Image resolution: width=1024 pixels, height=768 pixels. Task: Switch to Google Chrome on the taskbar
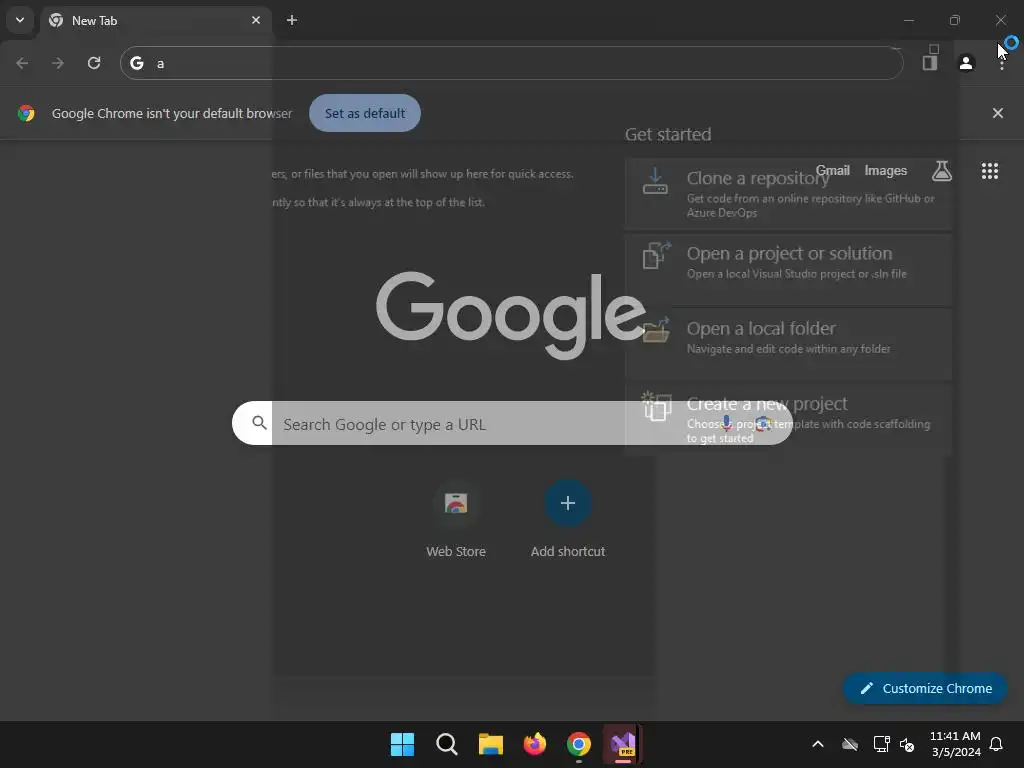point(579,744)
